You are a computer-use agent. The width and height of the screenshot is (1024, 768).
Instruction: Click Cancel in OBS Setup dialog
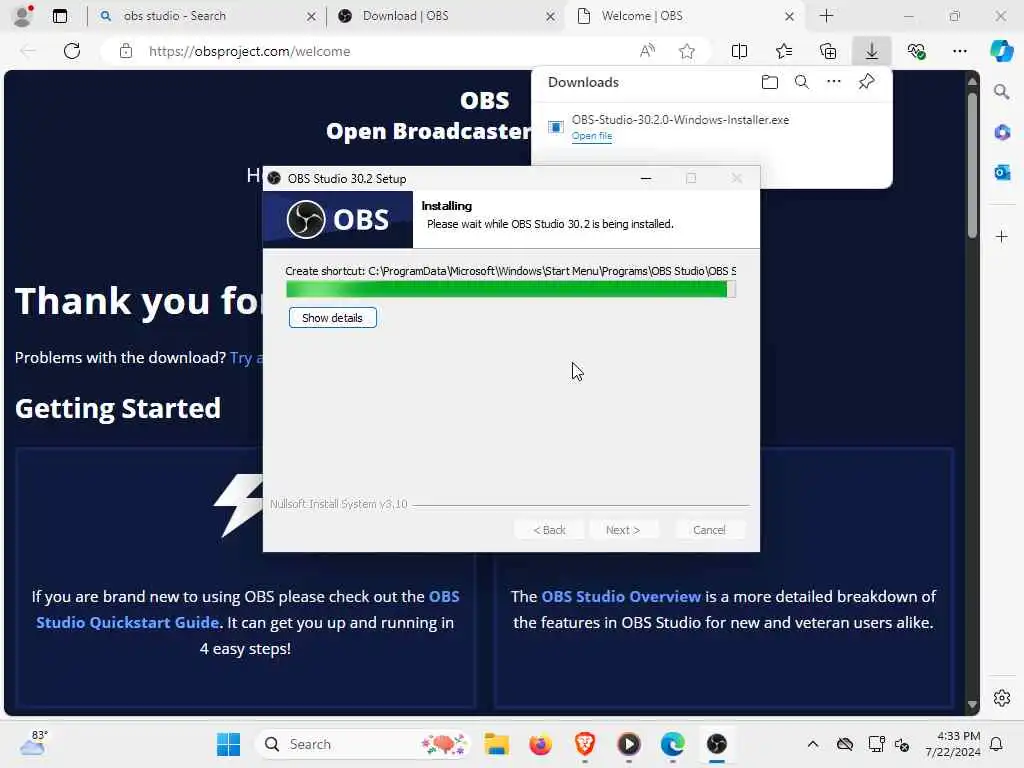pyautogui.click(x=709, y=530)
